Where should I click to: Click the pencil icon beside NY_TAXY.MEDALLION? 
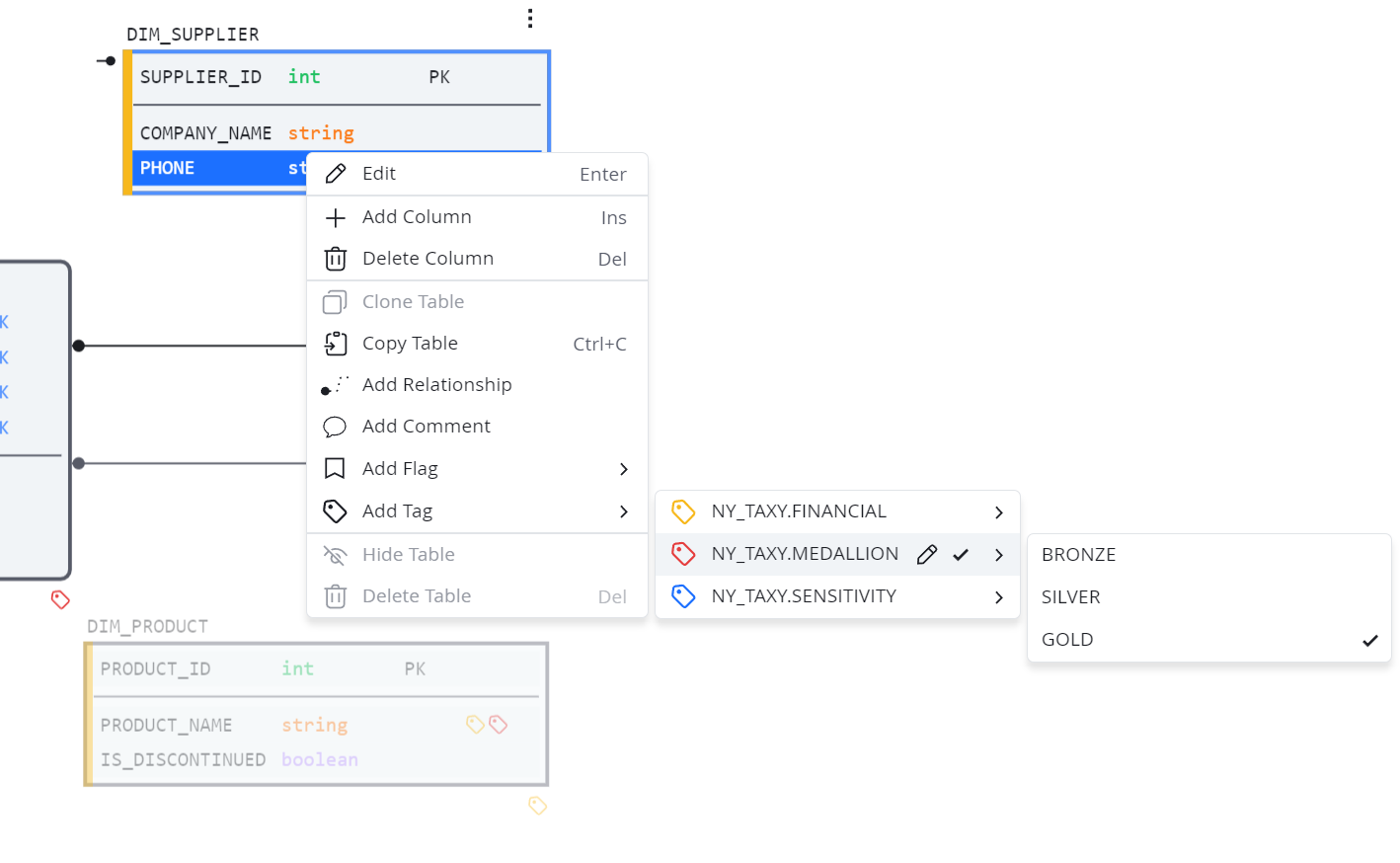click(x=926, y=555)
